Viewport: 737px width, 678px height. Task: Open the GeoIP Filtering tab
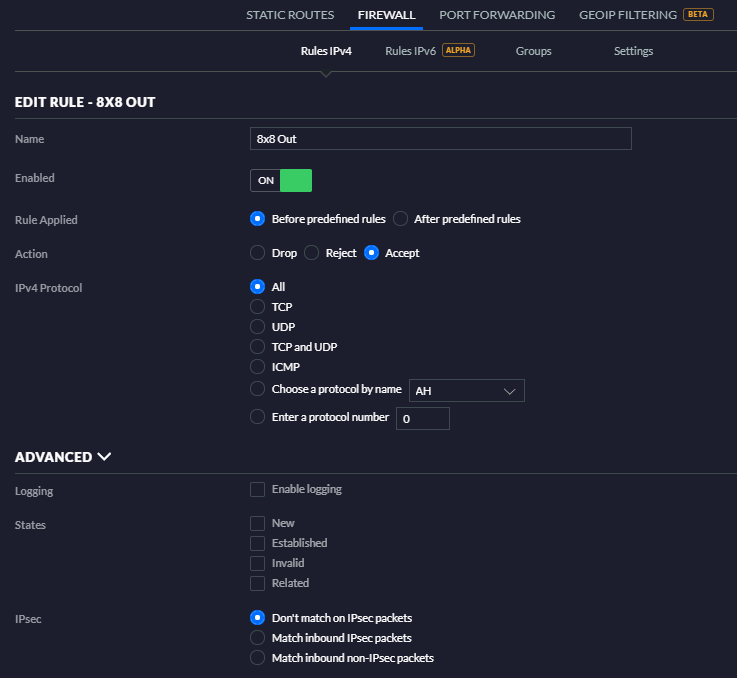[x=627, y=15]
